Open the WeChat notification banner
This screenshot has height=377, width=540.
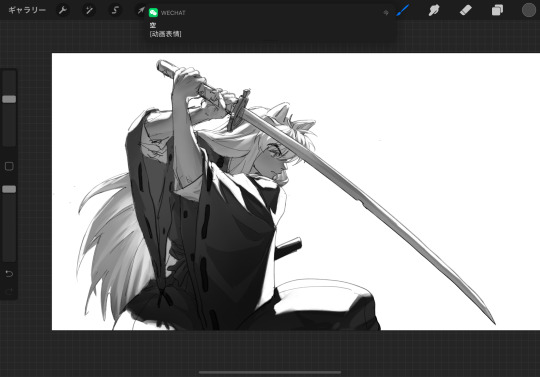270,23
